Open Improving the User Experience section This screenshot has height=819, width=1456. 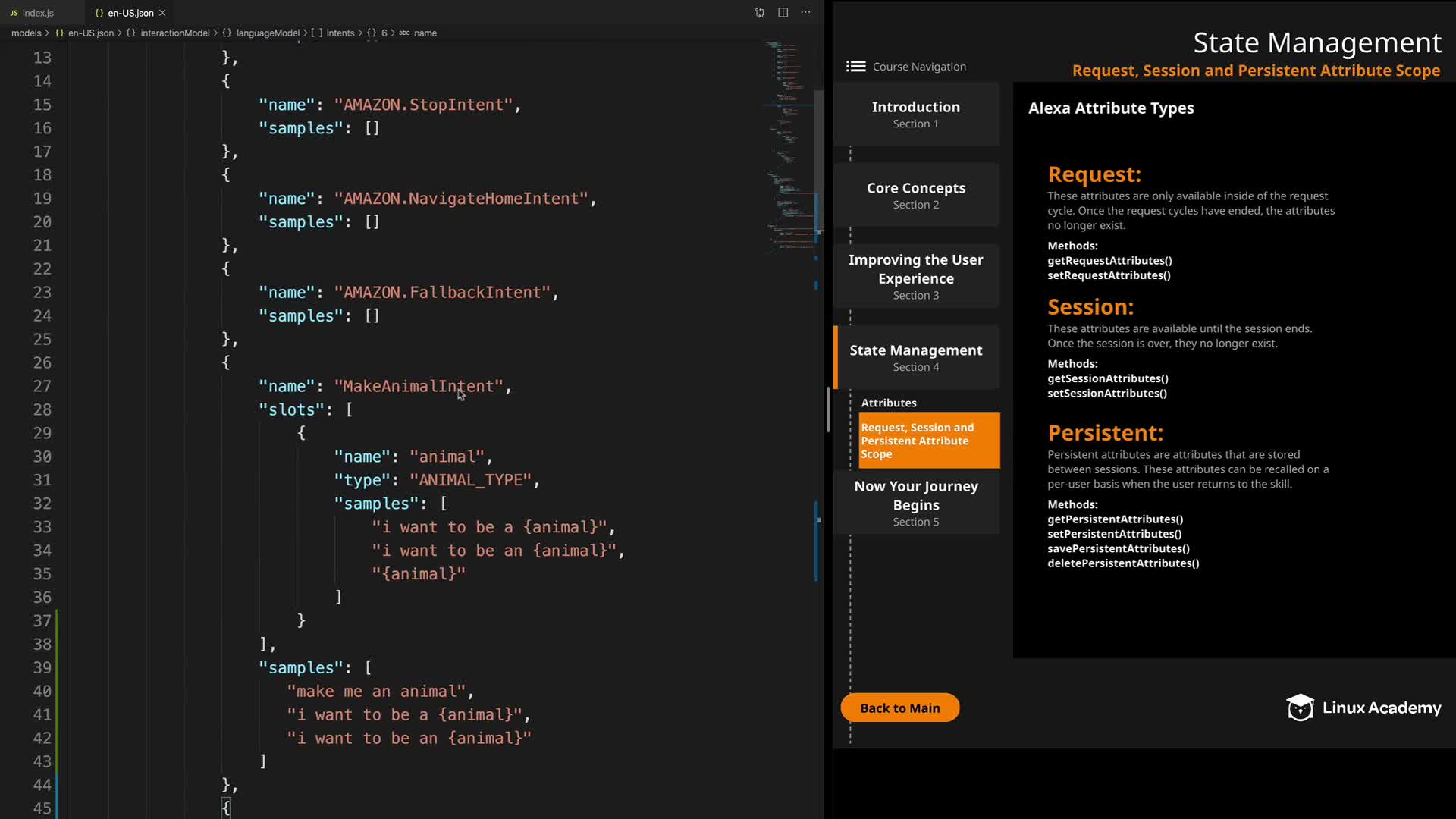915,276
